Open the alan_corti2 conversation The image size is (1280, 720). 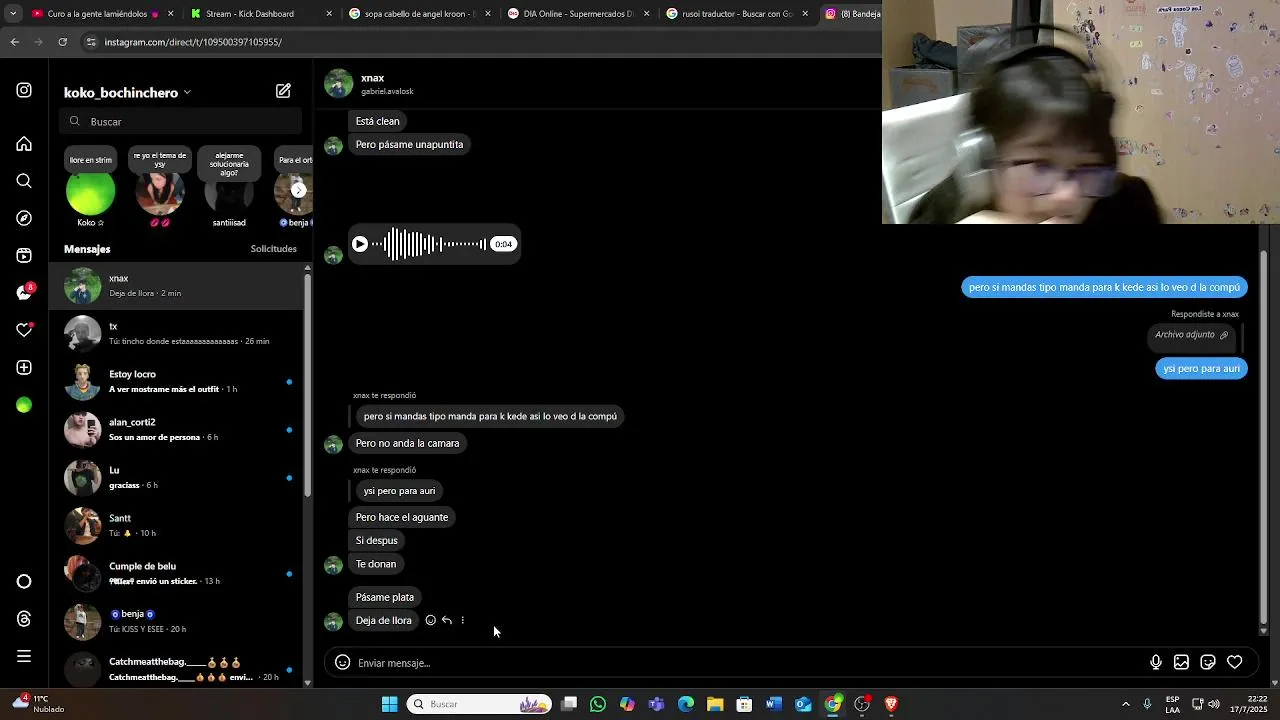(x=176, y=430)
